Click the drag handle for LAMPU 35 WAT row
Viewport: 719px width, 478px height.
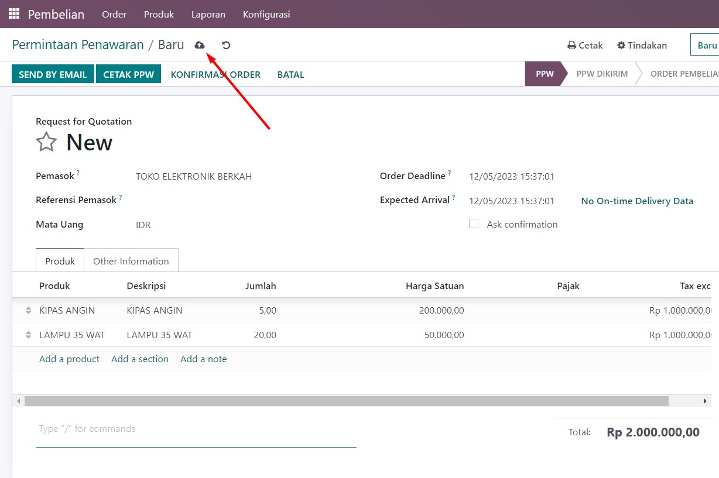(28, 335)
